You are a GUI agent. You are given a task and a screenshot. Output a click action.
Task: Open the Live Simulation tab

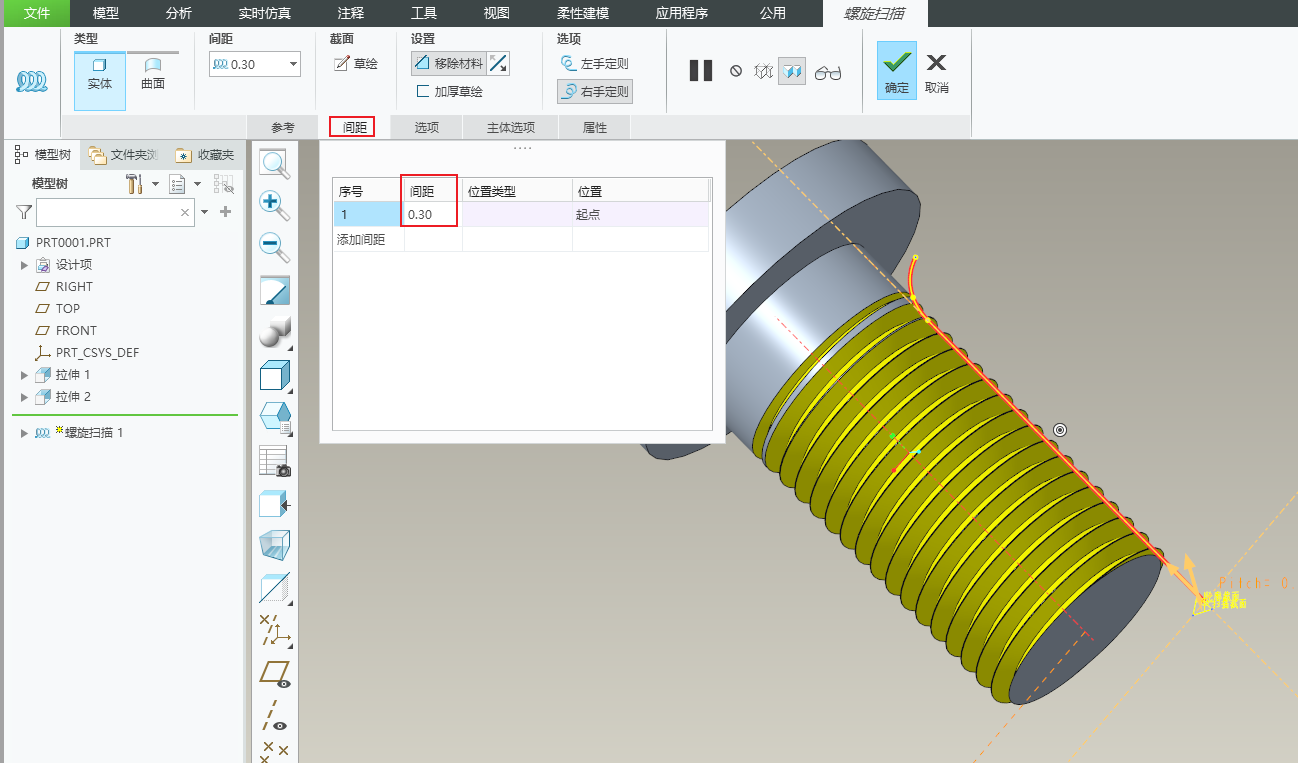tap(265, 13)
